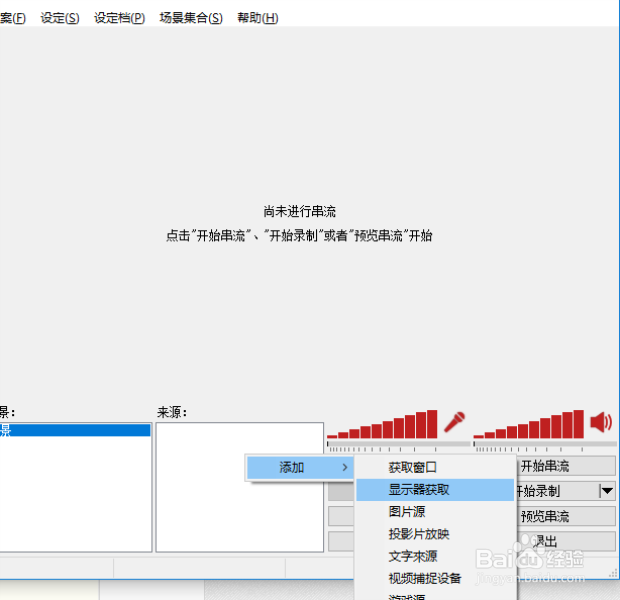620x600 pixels.
Task: Choose 视频捕捉设备 from the context menu
Action: pyautogui.click(x=435, y=578)
